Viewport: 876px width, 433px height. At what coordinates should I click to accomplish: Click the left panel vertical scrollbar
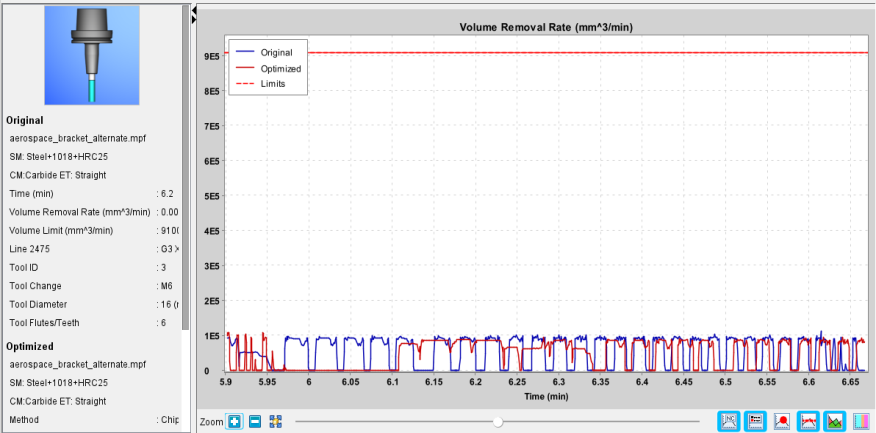185,168
